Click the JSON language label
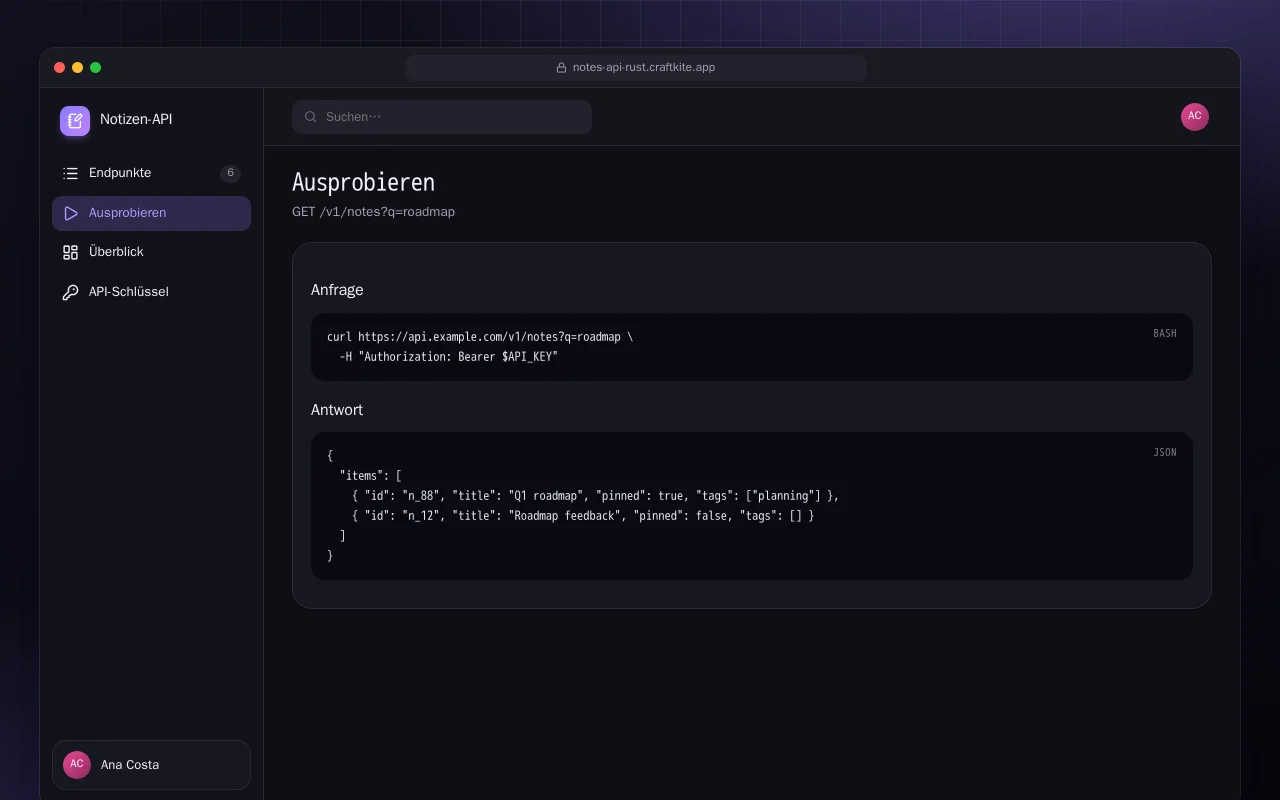The height and width of the screenshot is (800, 1280). click(x=1165, y=452)
